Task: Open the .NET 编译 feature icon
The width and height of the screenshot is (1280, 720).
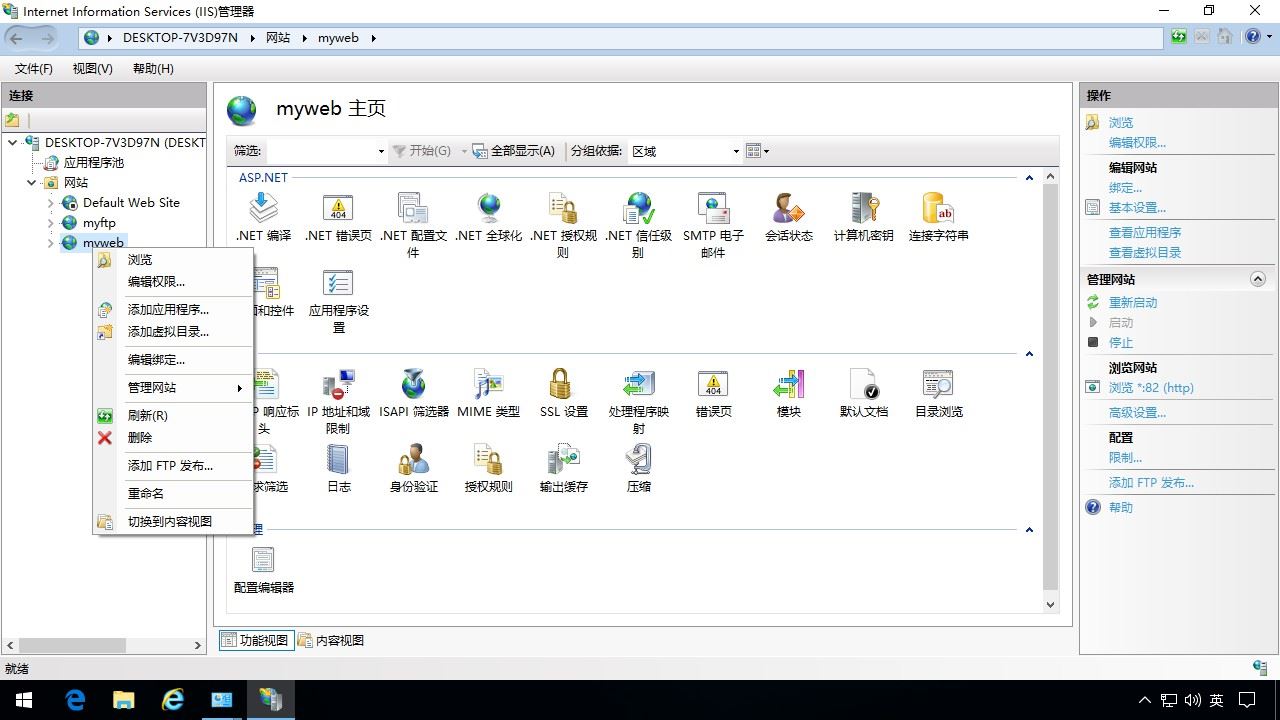Action: pos(263,217)
